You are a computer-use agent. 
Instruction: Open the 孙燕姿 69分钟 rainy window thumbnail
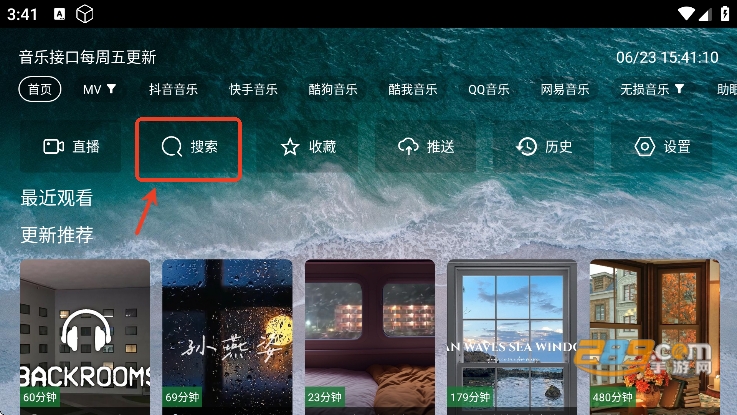[227, 337]
